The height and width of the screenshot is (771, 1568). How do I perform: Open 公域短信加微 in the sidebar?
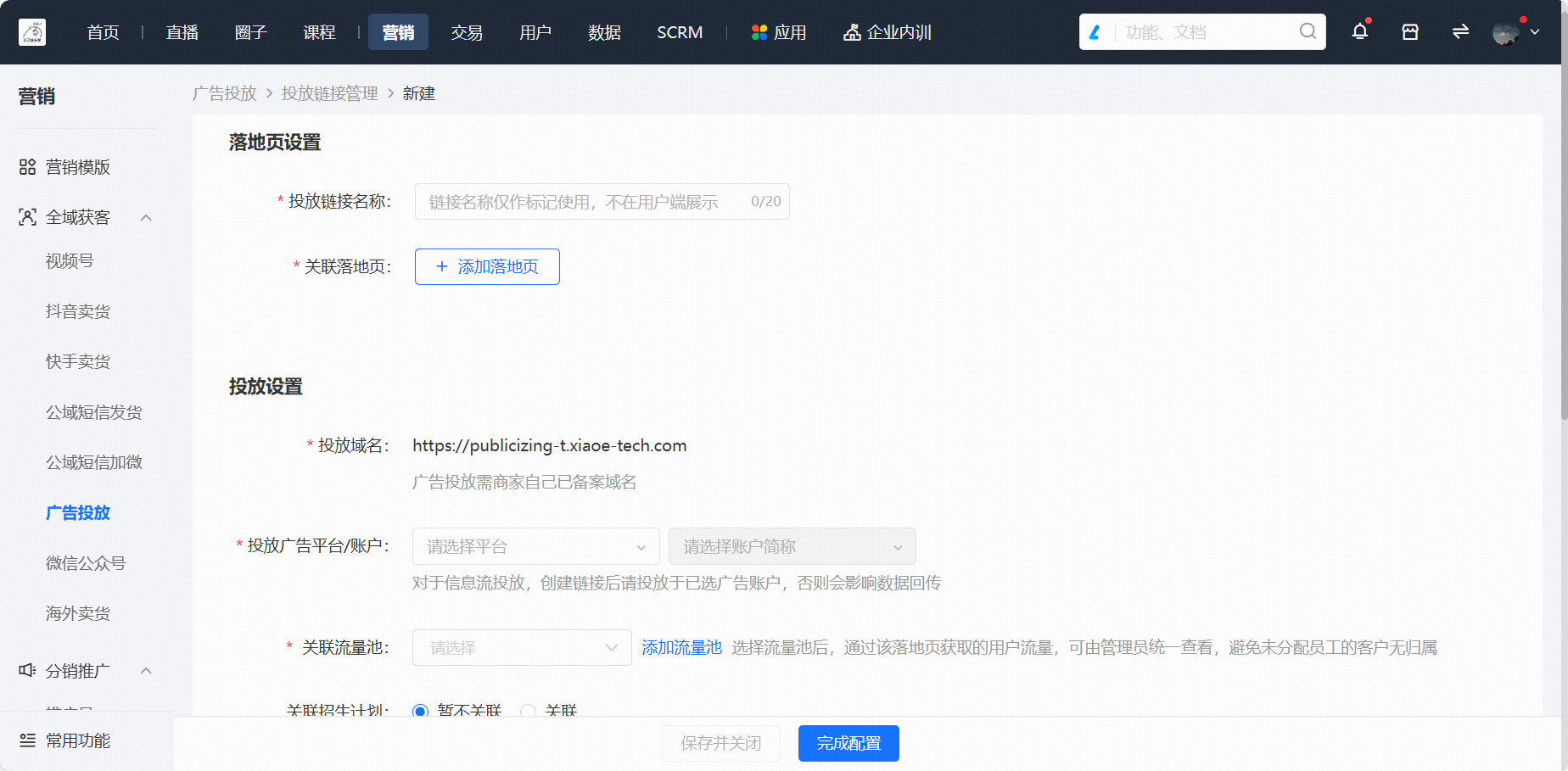pyautogui.click(x=94, y=462)
